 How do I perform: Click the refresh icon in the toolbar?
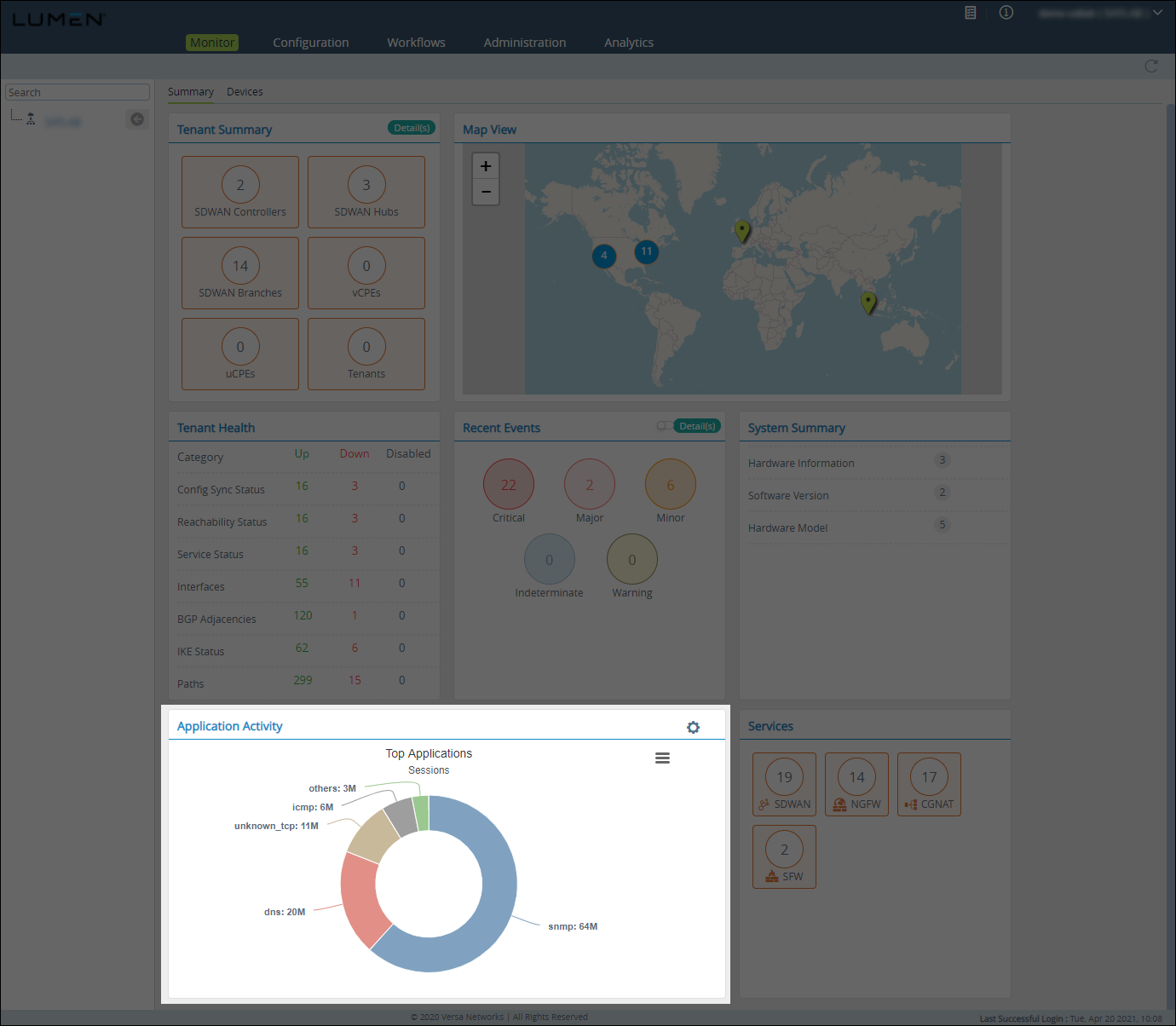pyautogui.click(x=1151, y=66)
